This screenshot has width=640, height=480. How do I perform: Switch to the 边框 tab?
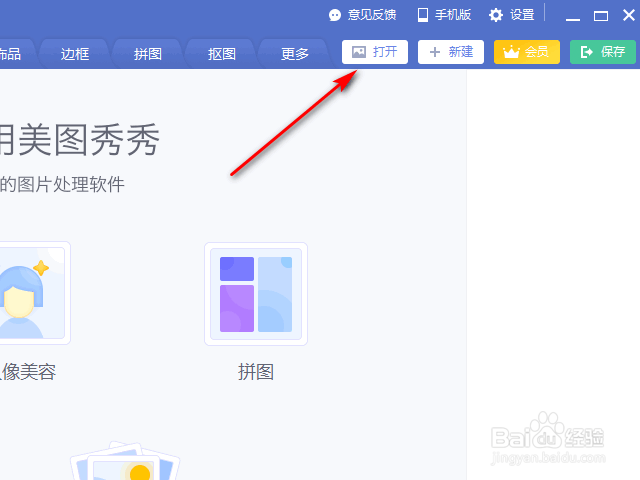click(75, 54)
